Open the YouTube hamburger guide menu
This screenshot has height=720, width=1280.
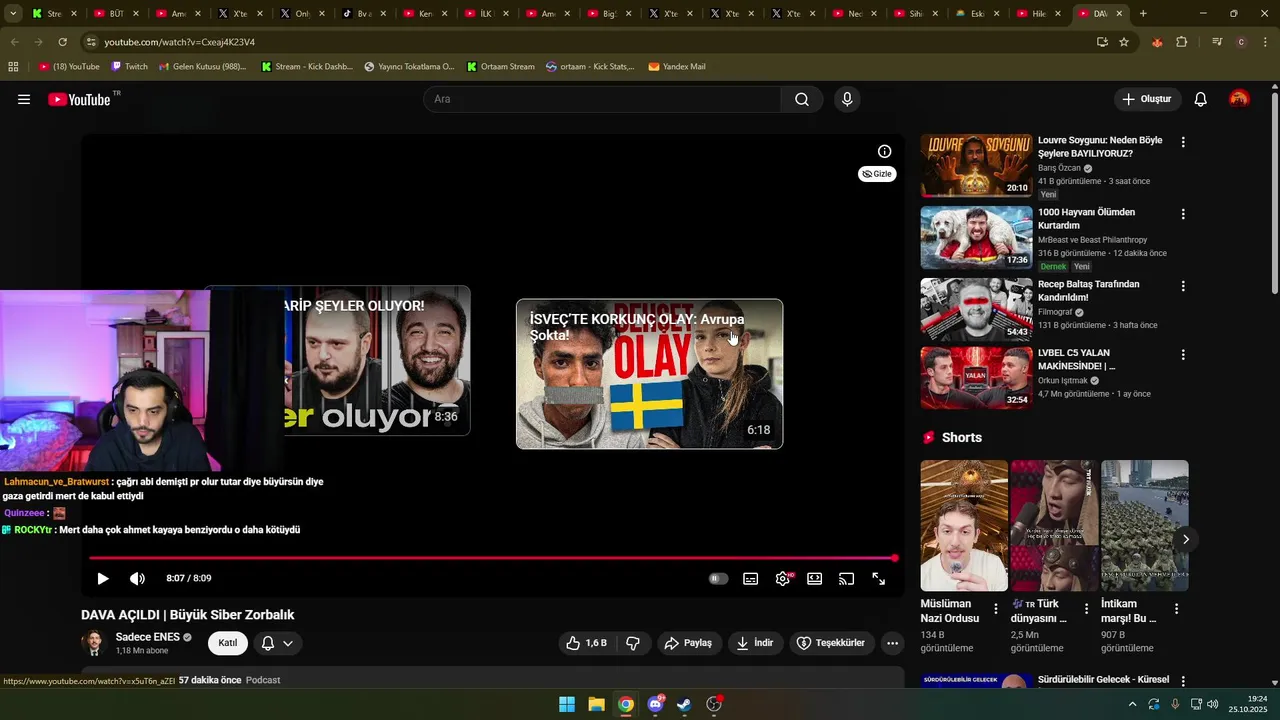24,99
